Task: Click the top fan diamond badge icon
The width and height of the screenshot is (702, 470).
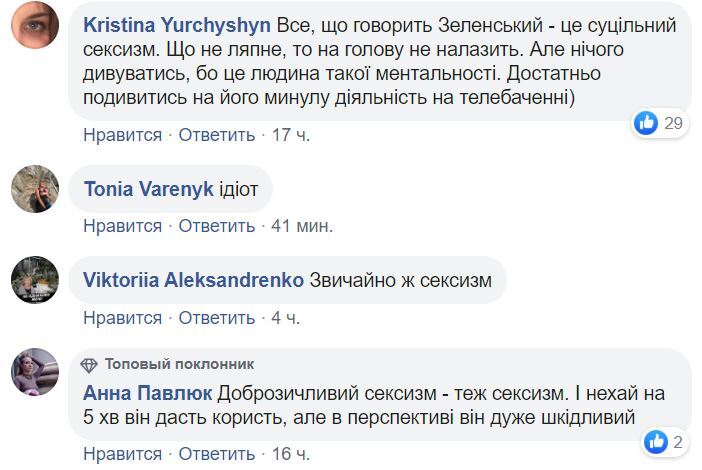Action: pos(89,364)
